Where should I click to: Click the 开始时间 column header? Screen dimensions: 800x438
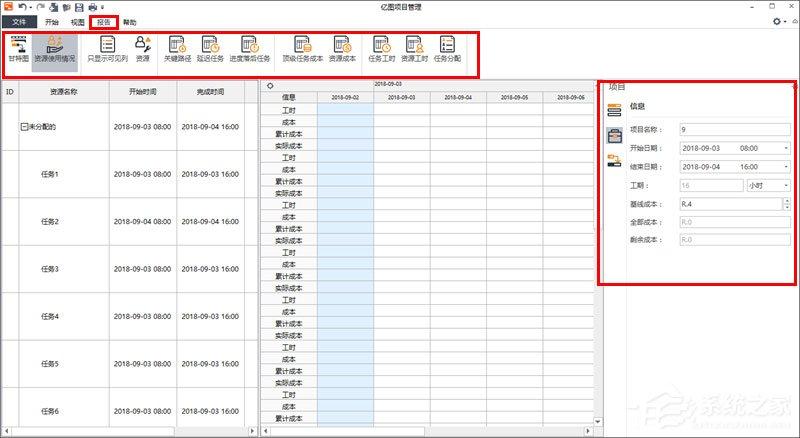142,92
